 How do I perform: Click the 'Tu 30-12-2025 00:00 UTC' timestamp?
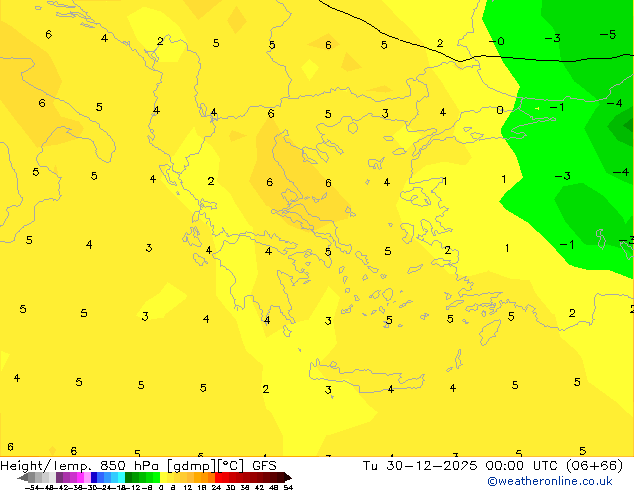point(460,465)
